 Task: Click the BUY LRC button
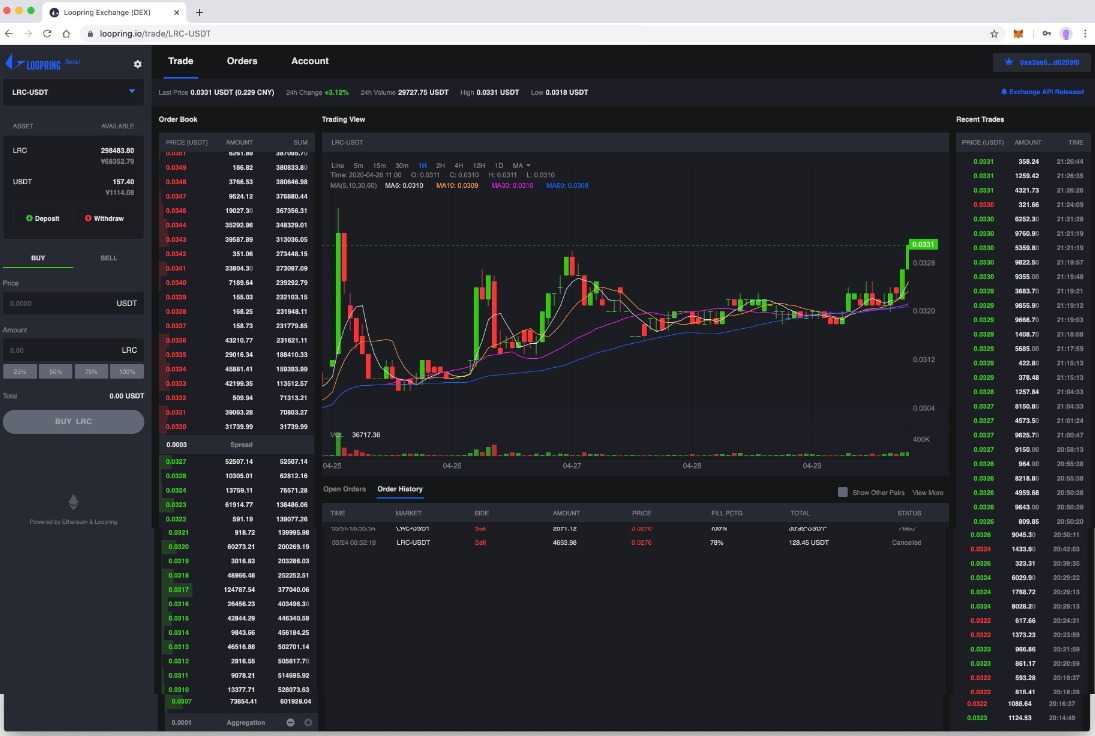(x=73, y=422)
